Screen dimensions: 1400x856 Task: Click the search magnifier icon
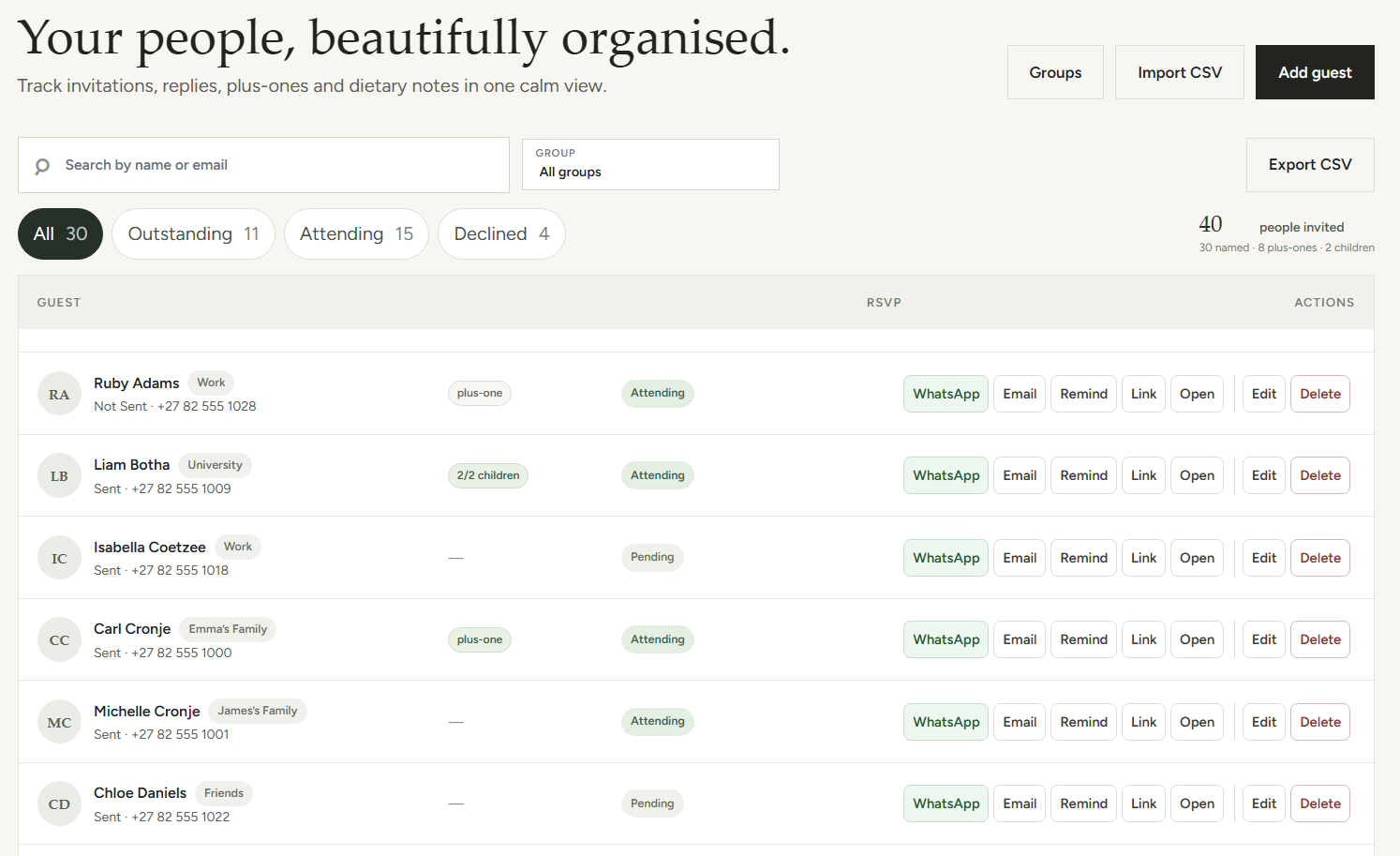coord(42,166)
